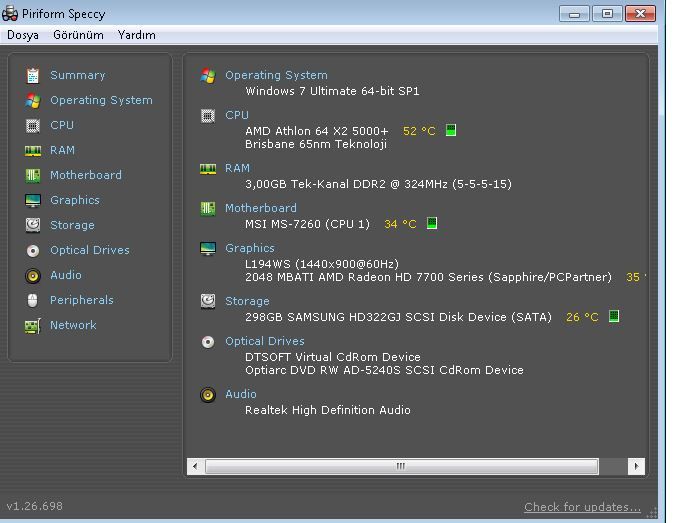Viewport: 684px width, 523px height.
Task: Click Optical Drives disc icon in summary panel
Action: point(208,342)
